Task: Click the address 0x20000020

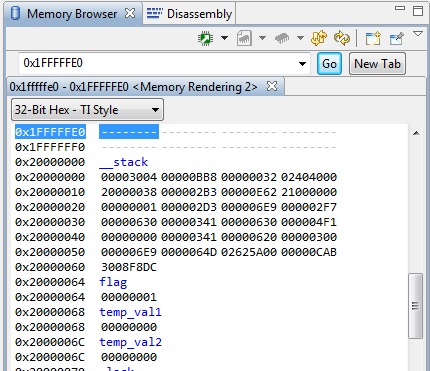Action: point(50,207)
